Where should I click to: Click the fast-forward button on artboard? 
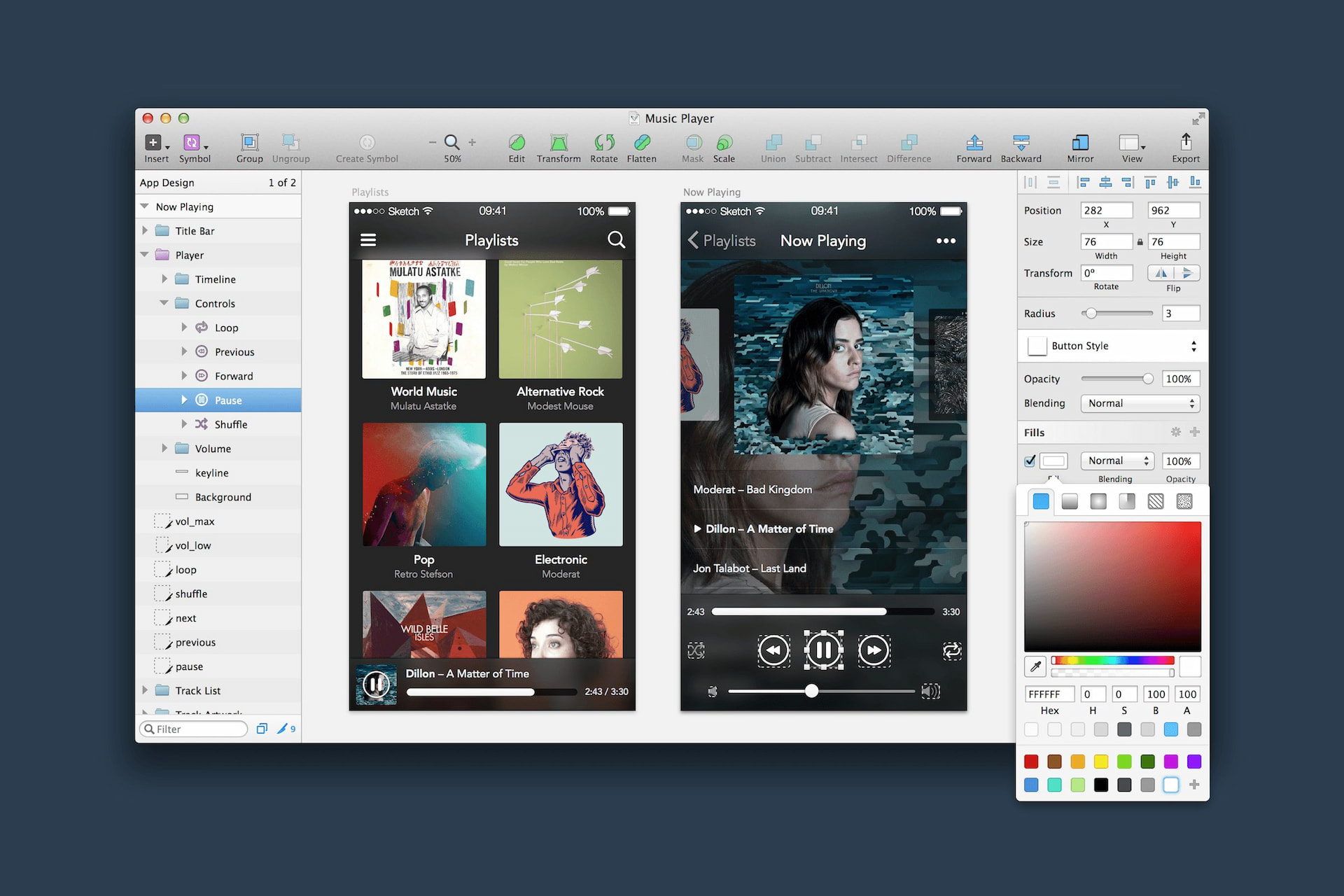coord(874,651)
